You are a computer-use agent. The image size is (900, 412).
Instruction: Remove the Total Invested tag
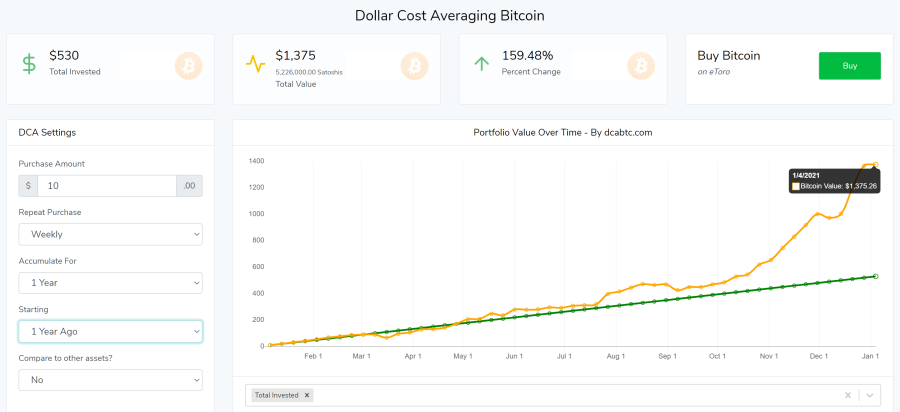(307, 395)
